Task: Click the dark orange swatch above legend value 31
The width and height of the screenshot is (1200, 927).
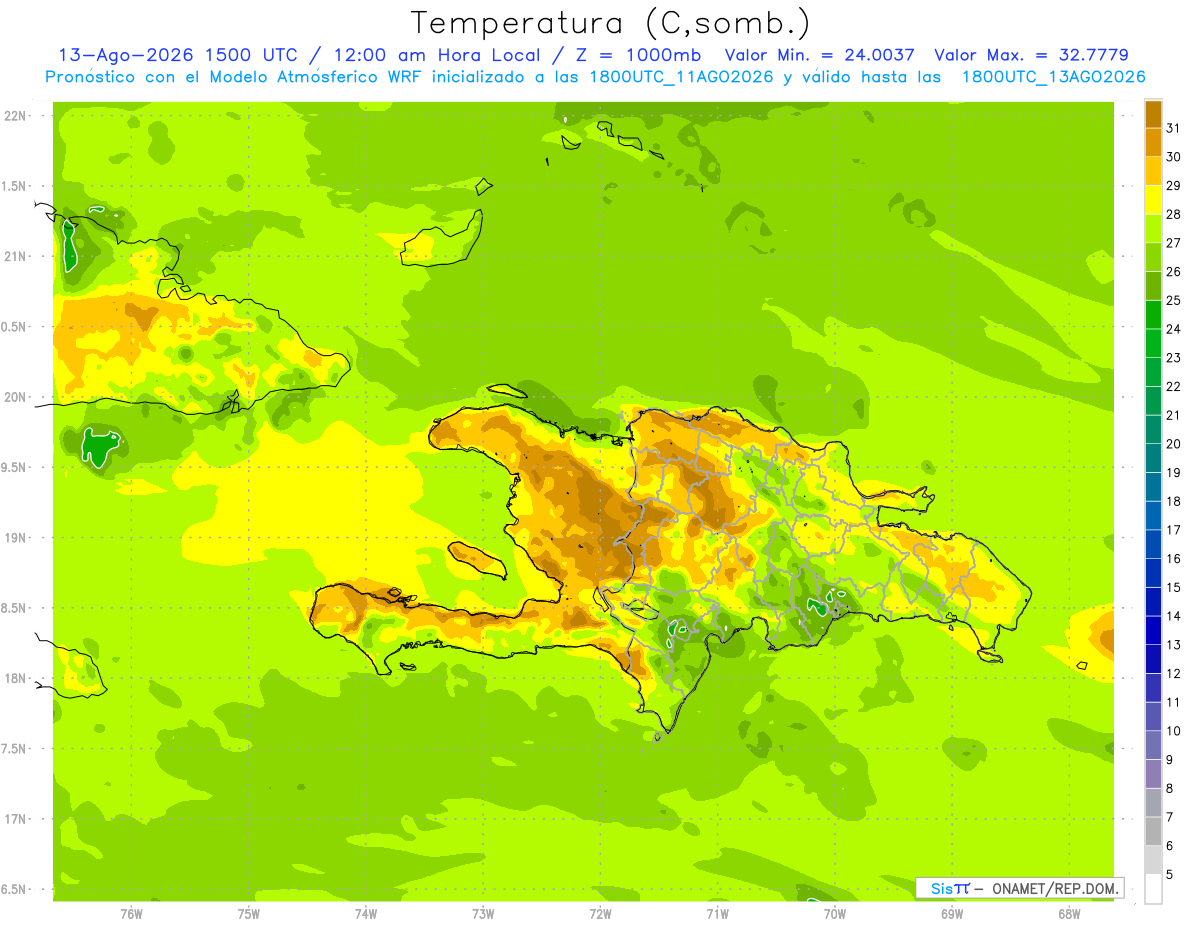Action: [1153, 114]
